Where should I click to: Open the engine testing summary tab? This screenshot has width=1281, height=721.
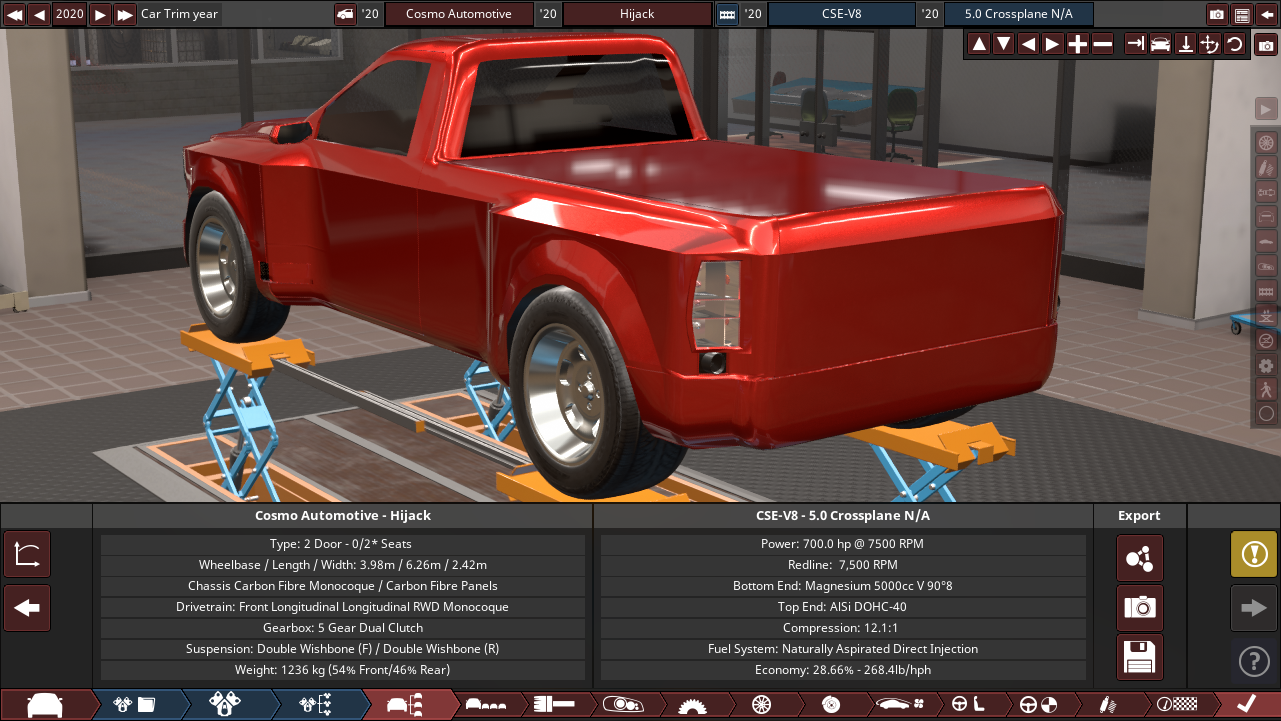click(x=314, y=704)
